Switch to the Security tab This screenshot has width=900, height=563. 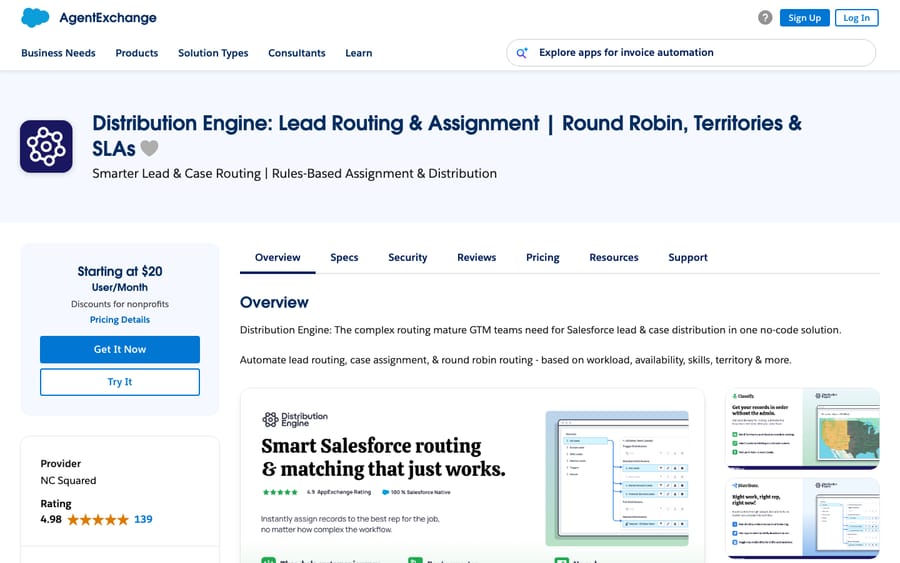[408, 258]
